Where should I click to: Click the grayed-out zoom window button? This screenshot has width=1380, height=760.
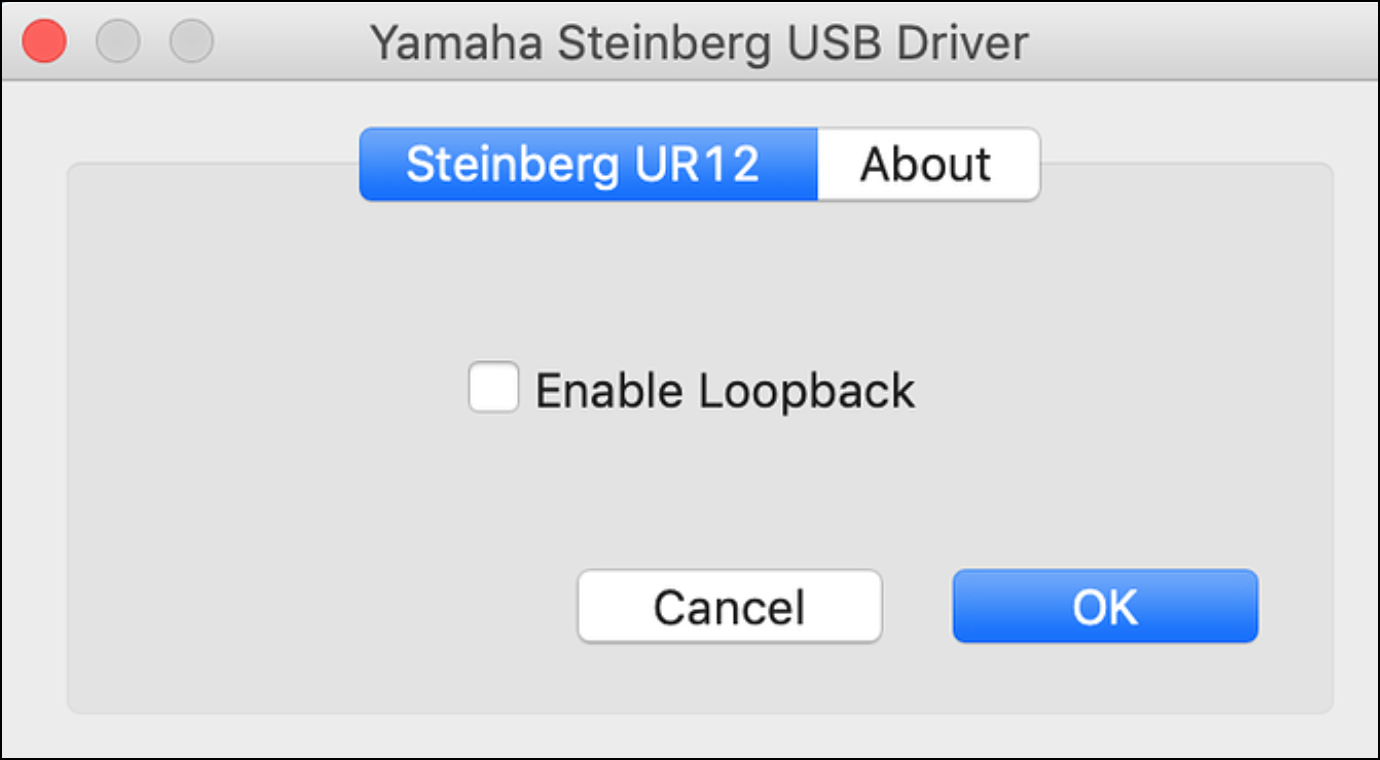[191, 42]
